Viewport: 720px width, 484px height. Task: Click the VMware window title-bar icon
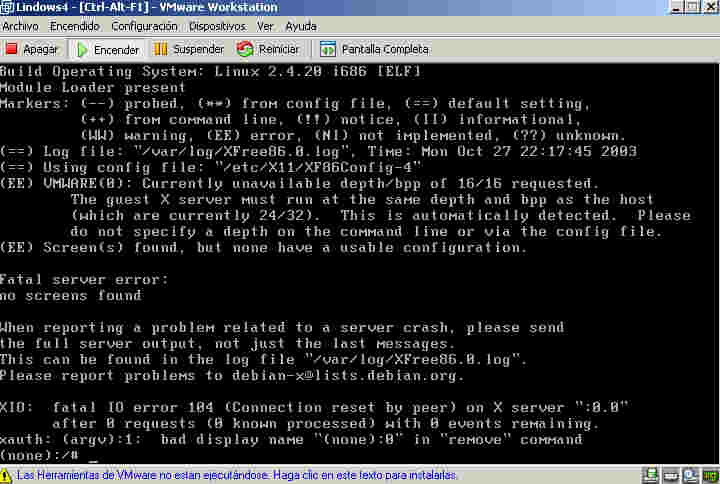tap(7, 7)
